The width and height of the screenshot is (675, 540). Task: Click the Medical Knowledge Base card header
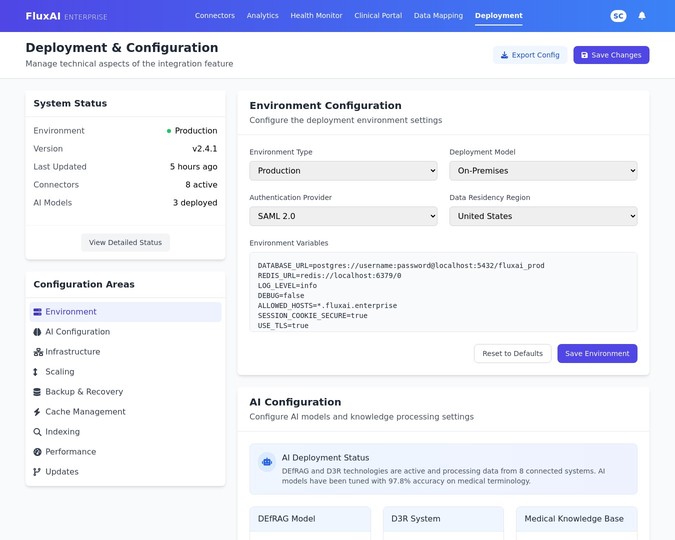click(576, 519)
